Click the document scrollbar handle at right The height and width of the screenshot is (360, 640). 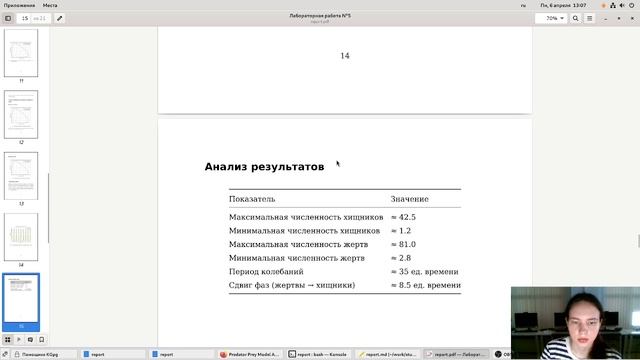pos(638,241)
